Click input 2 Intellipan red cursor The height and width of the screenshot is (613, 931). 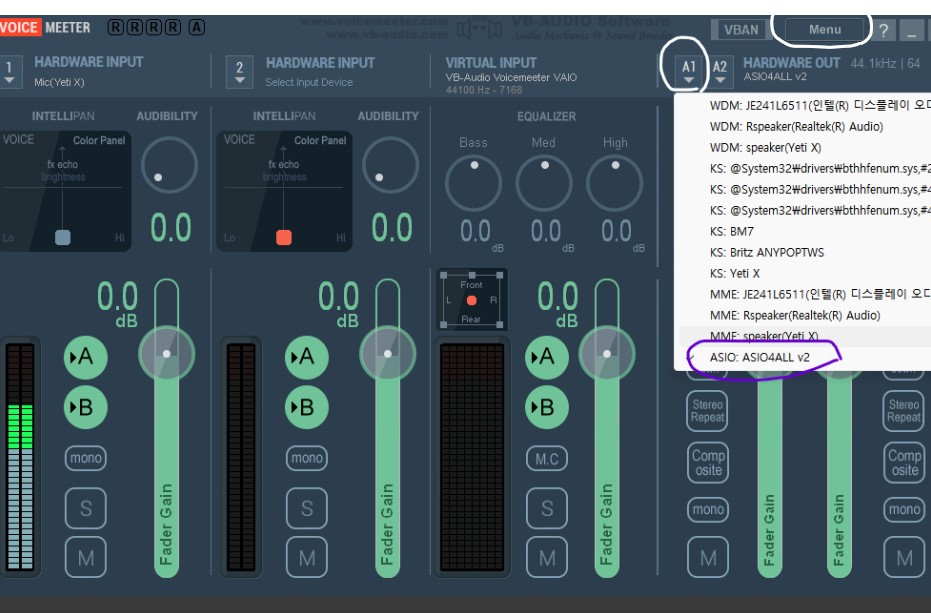(284, 238)
